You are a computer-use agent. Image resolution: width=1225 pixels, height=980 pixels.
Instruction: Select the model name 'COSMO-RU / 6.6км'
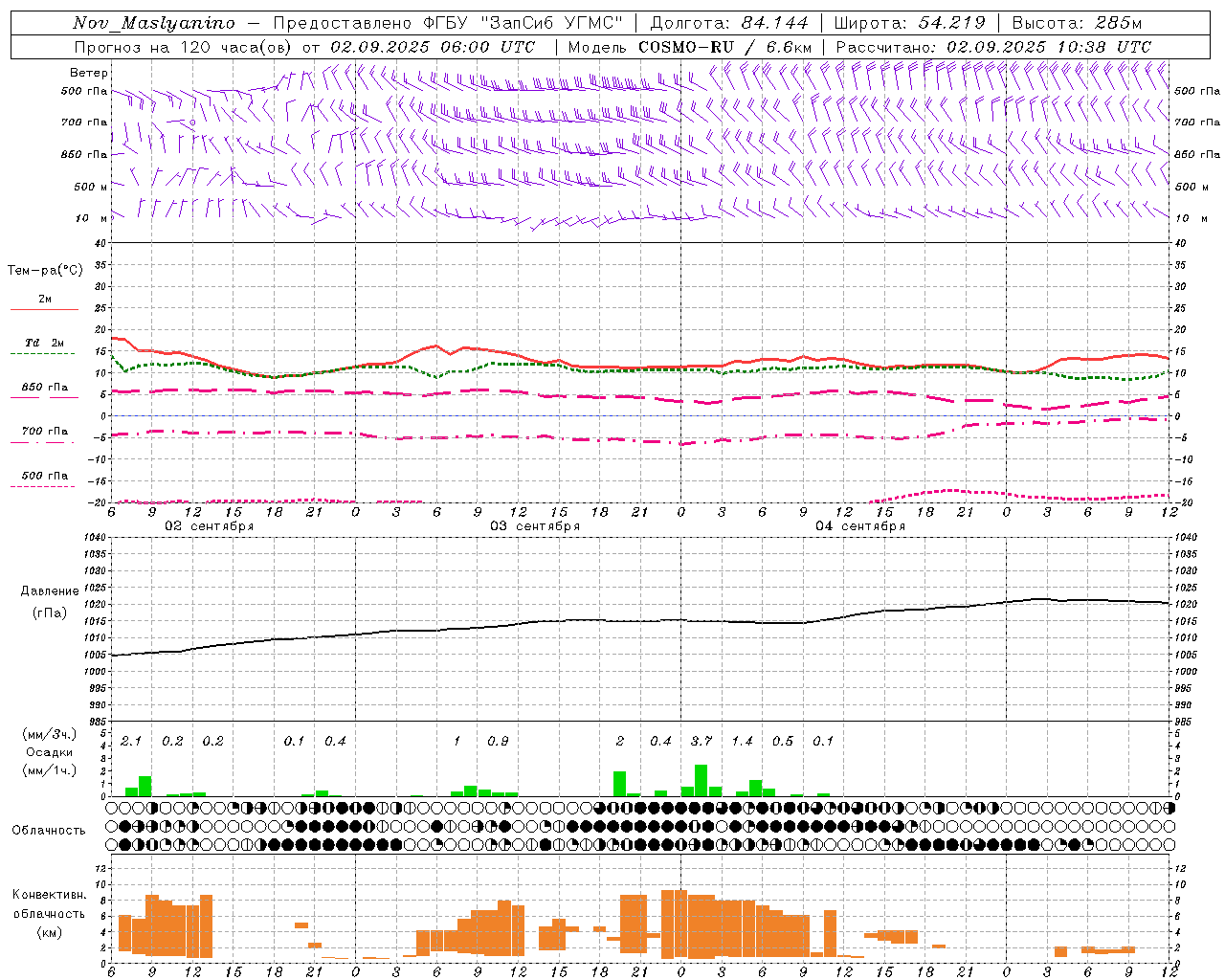[x=725, y=47]
